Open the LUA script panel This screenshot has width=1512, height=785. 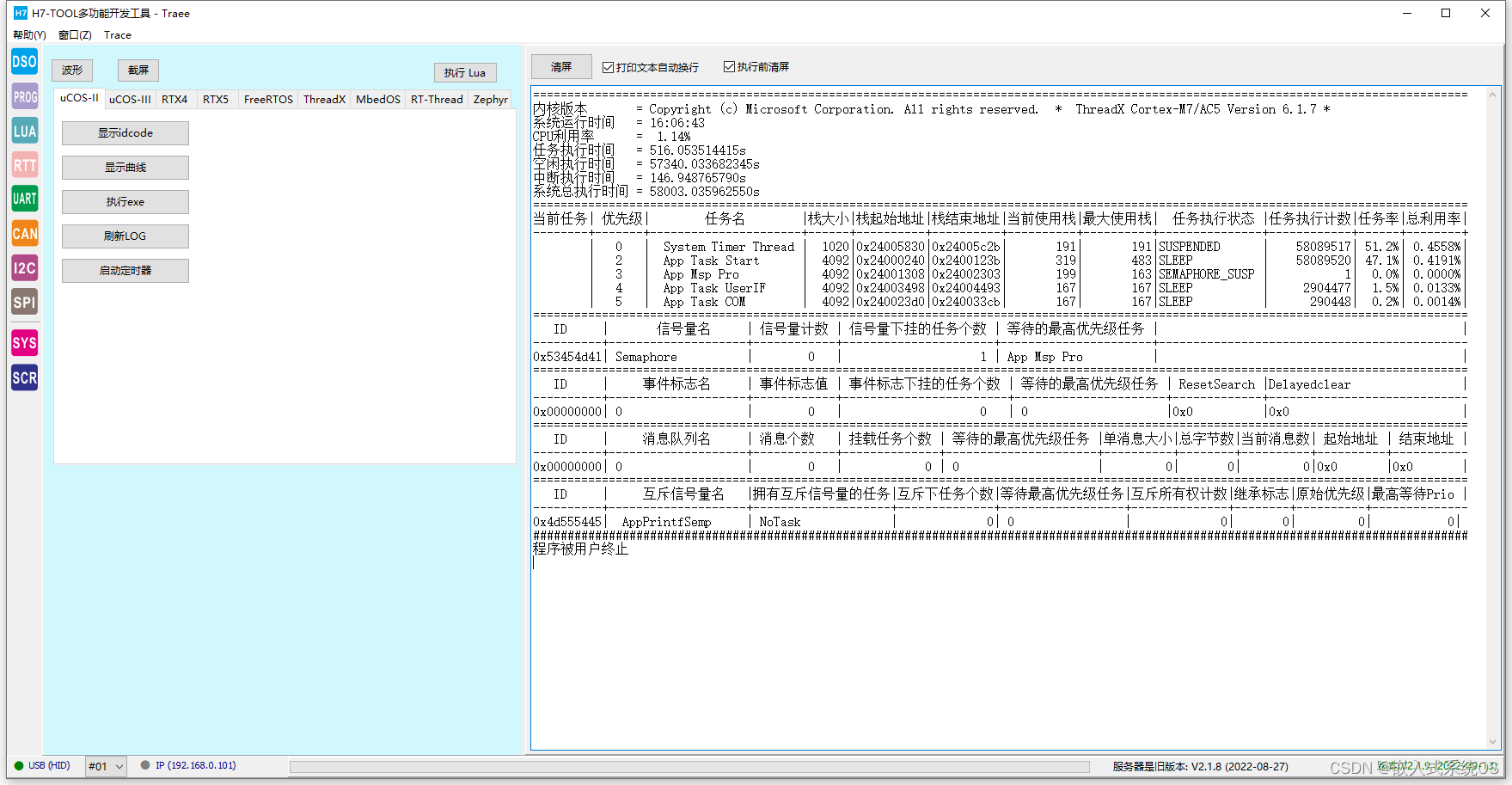coord(24,131)
